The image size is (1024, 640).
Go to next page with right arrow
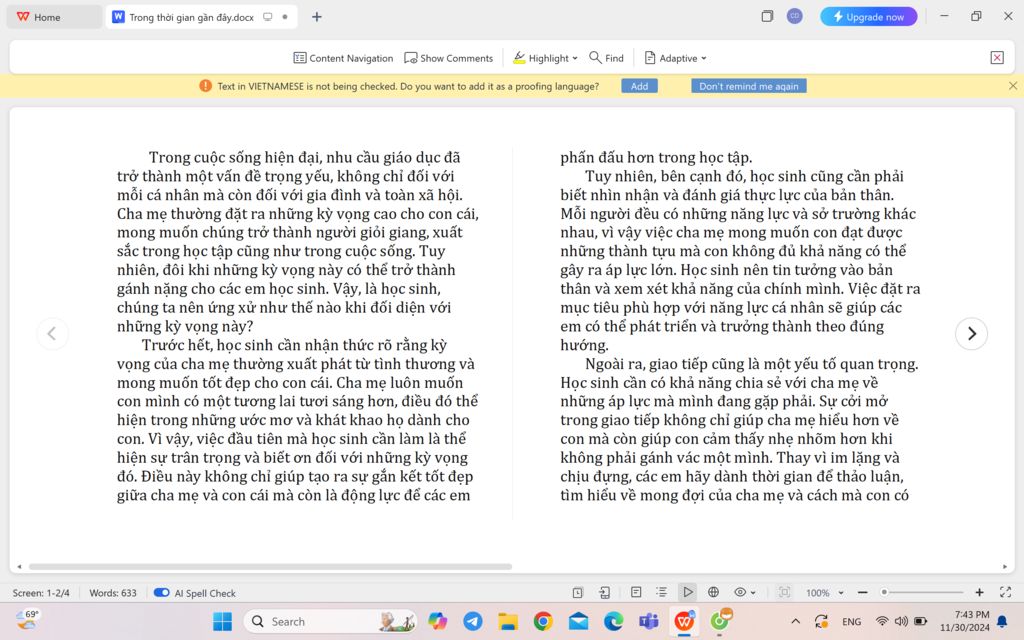[x=971, y=334]
